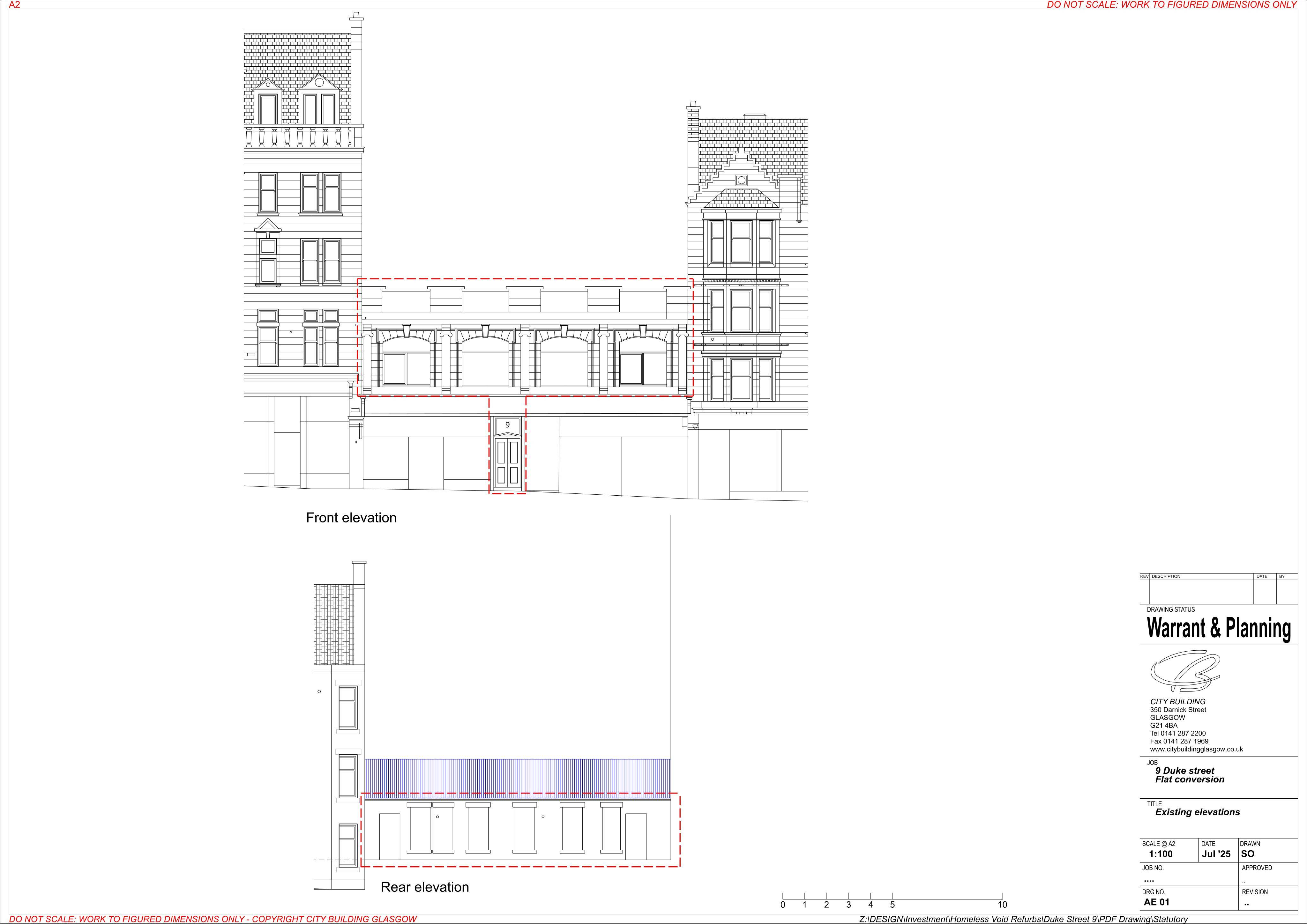
Task: Click the red 'DO NOT SCALE' note at top right
Action: pos(1172,4)
